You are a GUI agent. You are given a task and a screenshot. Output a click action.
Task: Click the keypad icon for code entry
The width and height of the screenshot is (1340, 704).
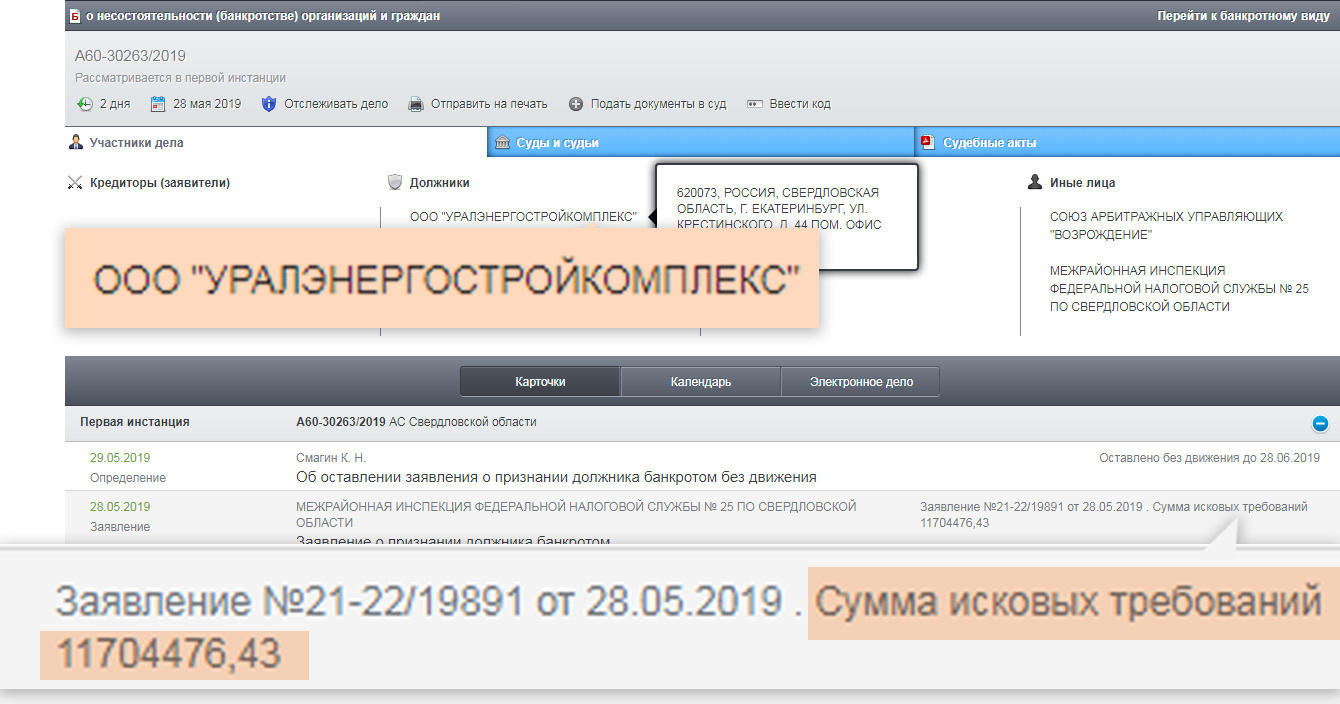pyautogui.click(x=755, y=104)
